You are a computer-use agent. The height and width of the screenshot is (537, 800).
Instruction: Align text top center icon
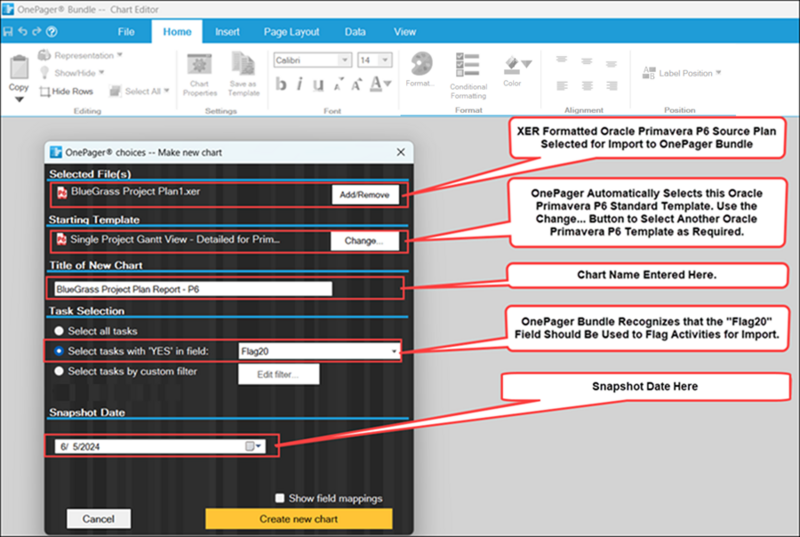point(587,62)
